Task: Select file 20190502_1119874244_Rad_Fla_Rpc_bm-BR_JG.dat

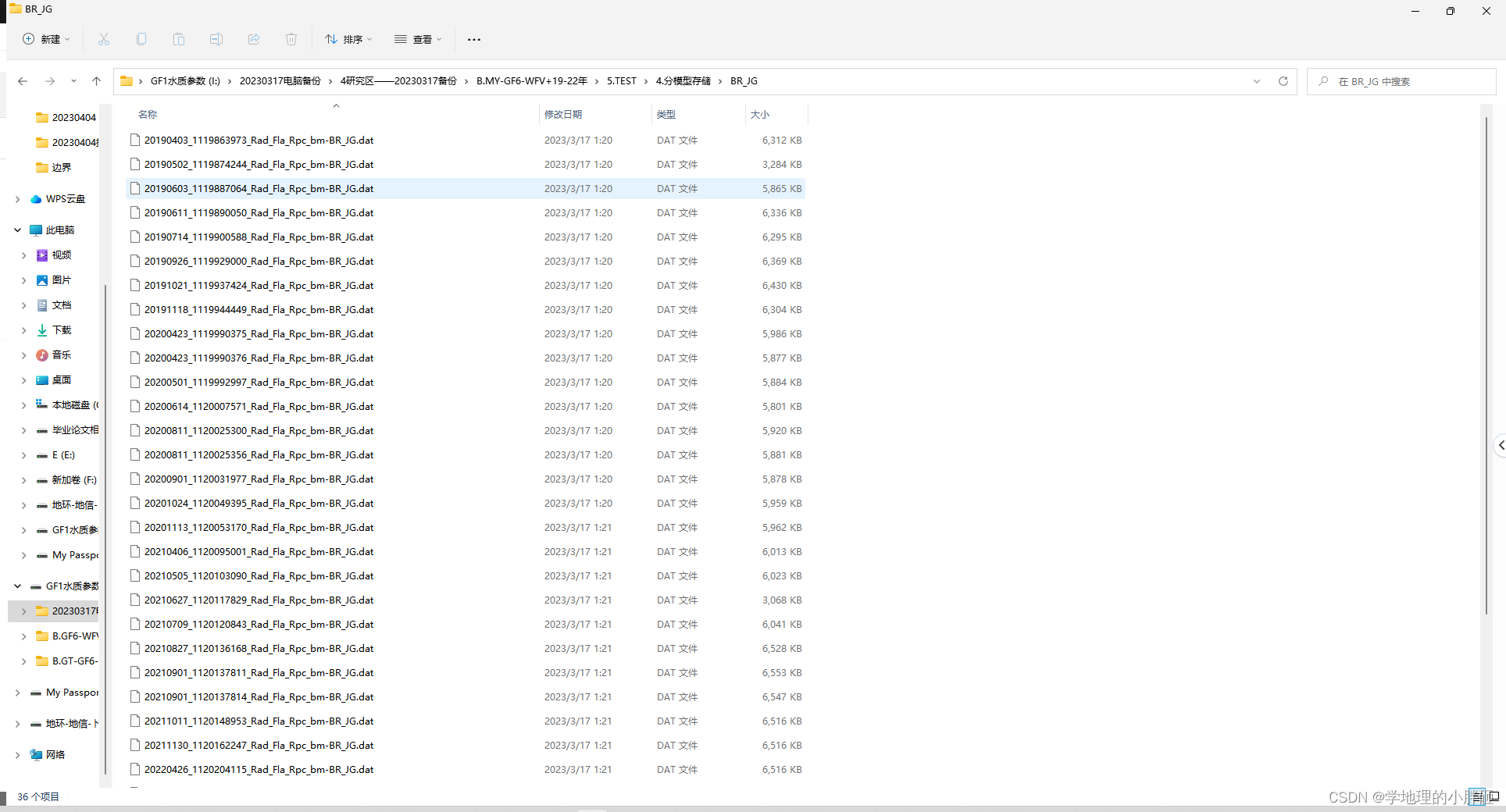Action: coord(466,165)
